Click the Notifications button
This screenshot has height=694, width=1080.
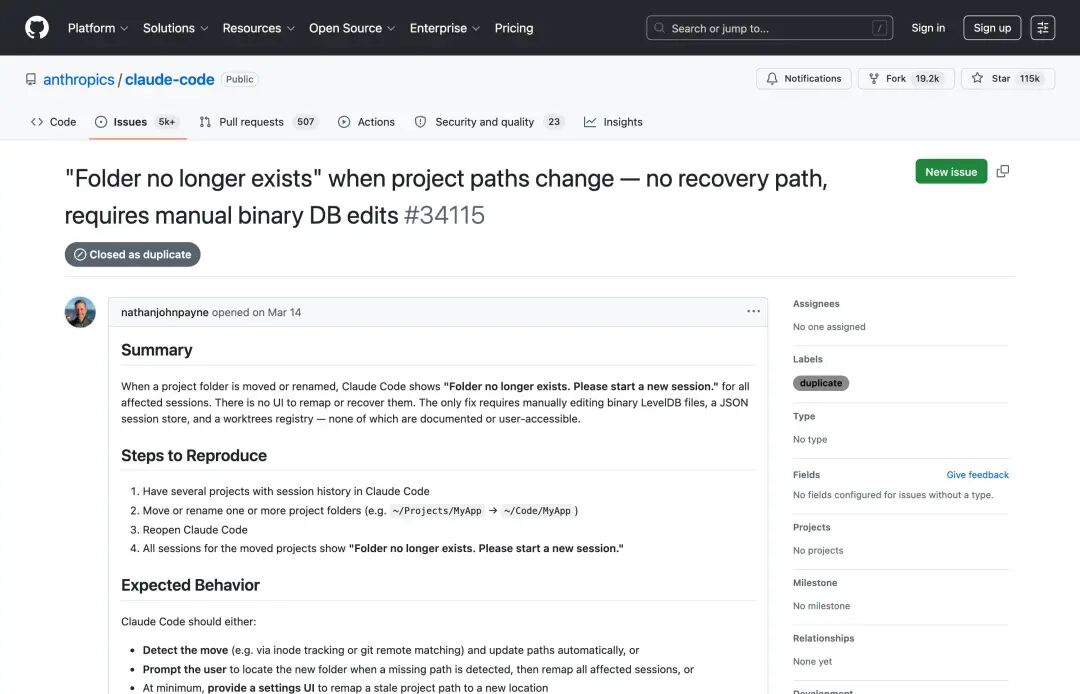pos(803,78)
